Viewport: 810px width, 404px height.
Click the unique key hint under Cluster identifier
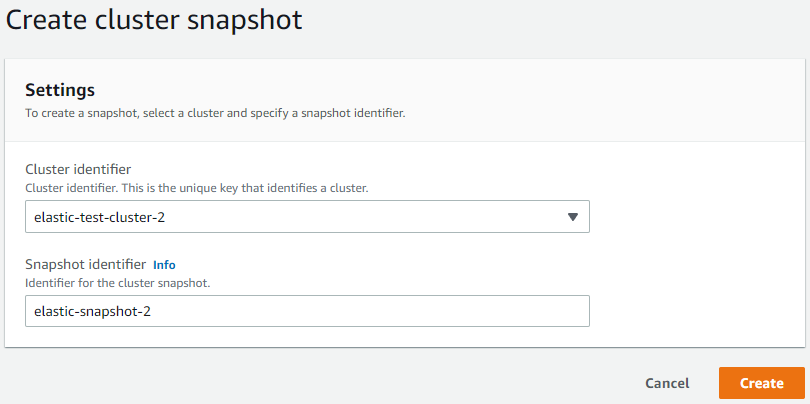pyautogui.click(x=199, y=187)
